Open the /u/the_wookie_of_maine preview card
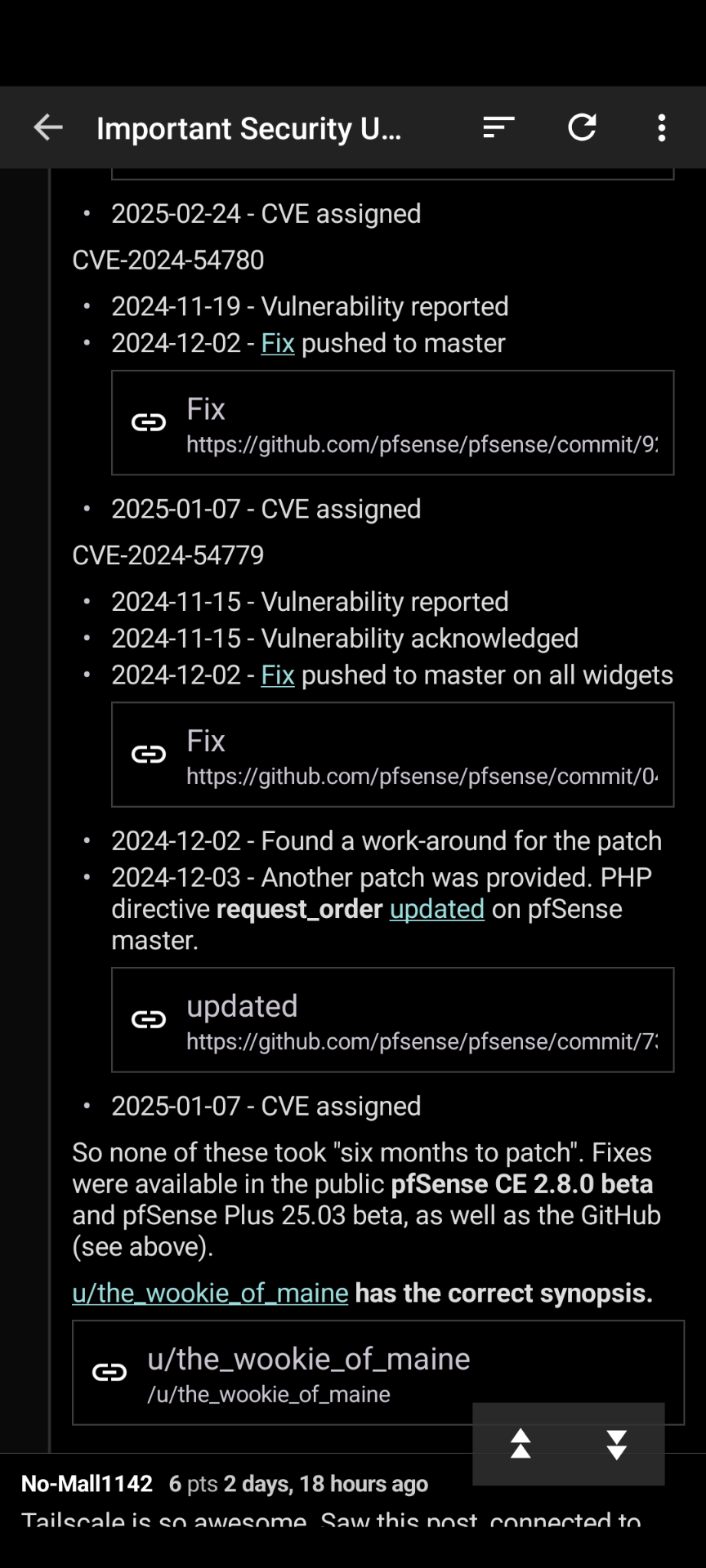Screen dimensions: 706x1568 coord(378,1373)
